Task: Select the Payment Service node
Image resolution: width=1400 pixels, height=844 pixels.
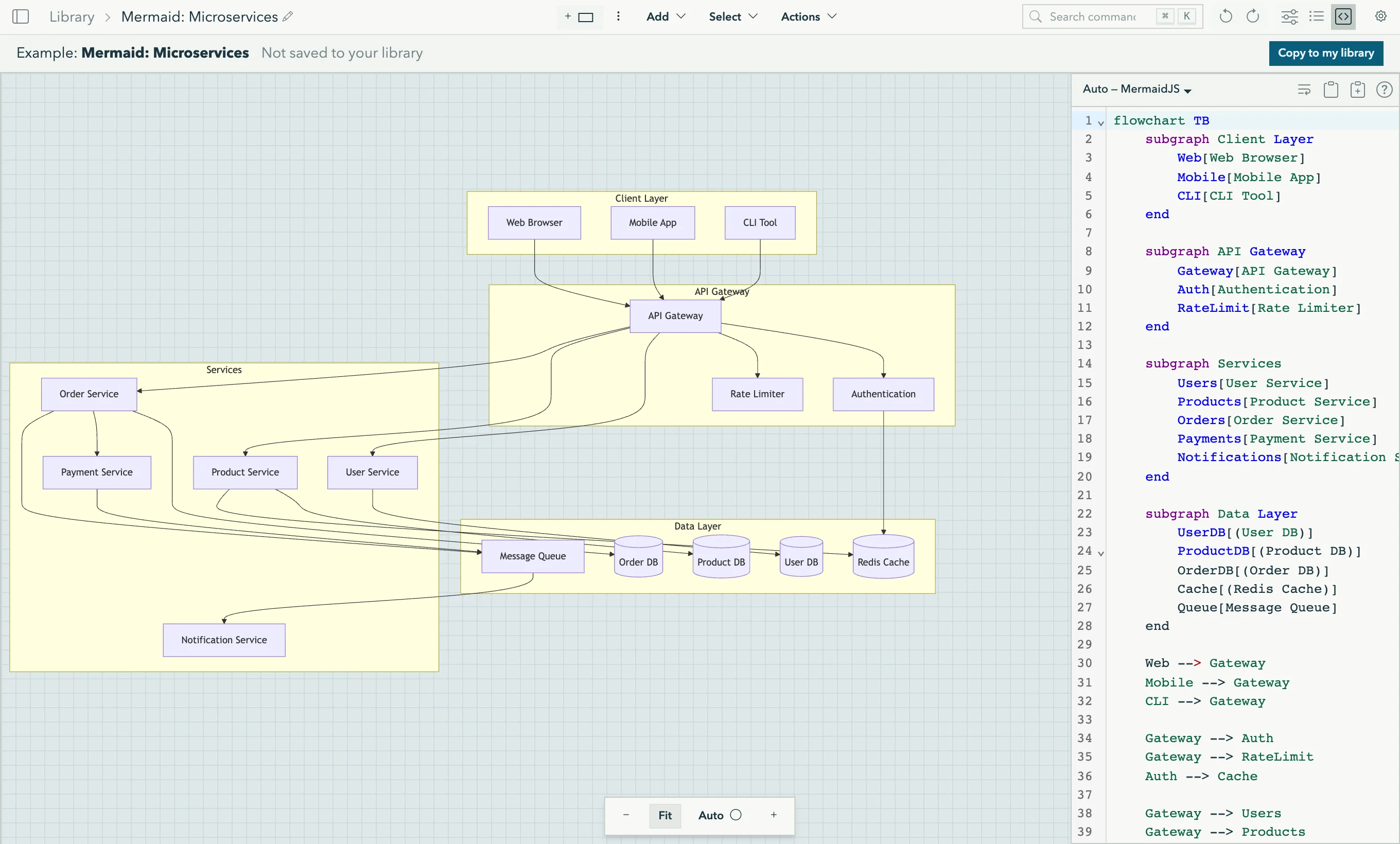Action: [x=97, y=472]
